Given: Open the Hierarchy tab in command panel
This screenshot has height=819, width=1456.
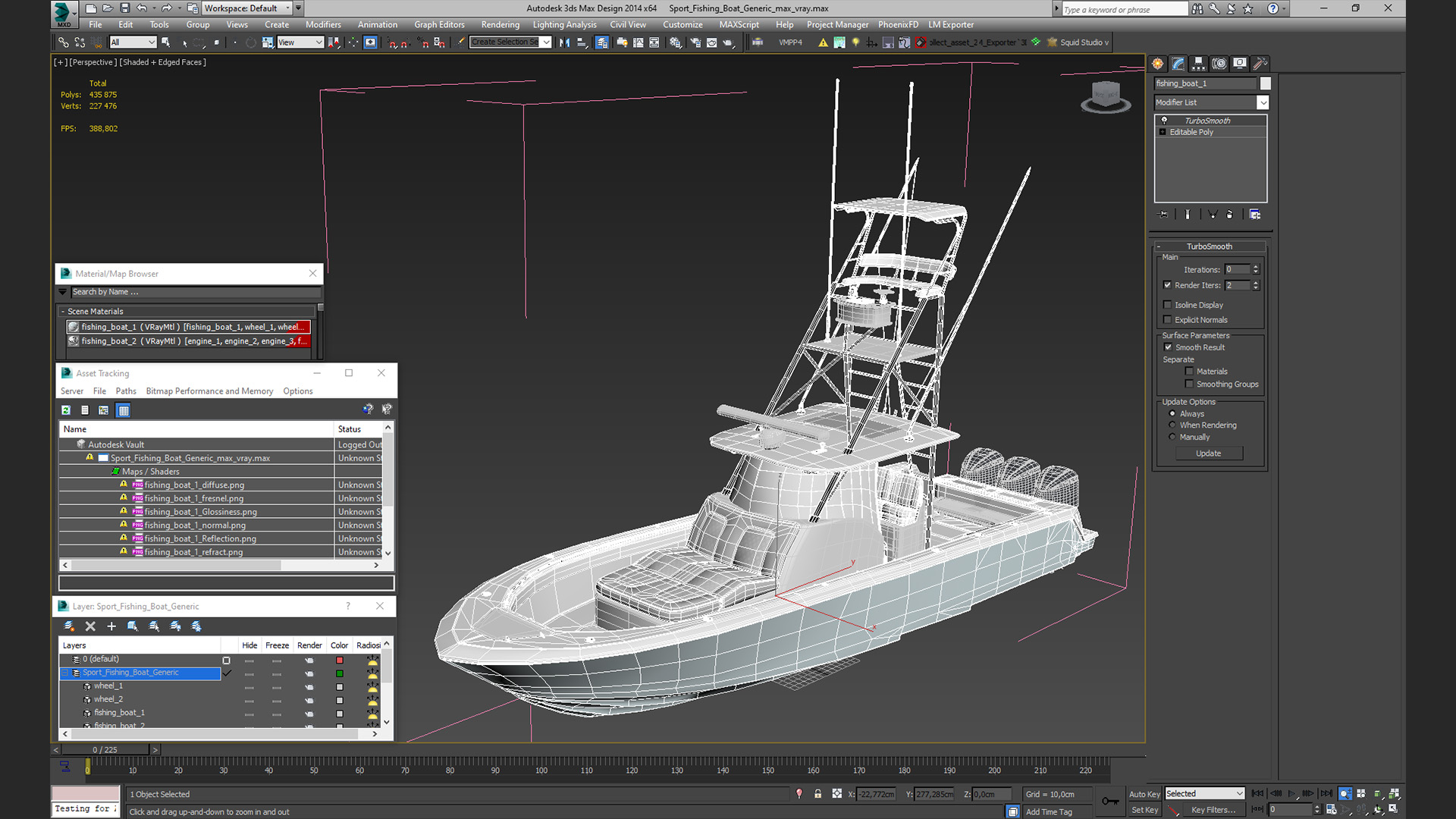Looking at the screenshot, I should point(1198,64).
